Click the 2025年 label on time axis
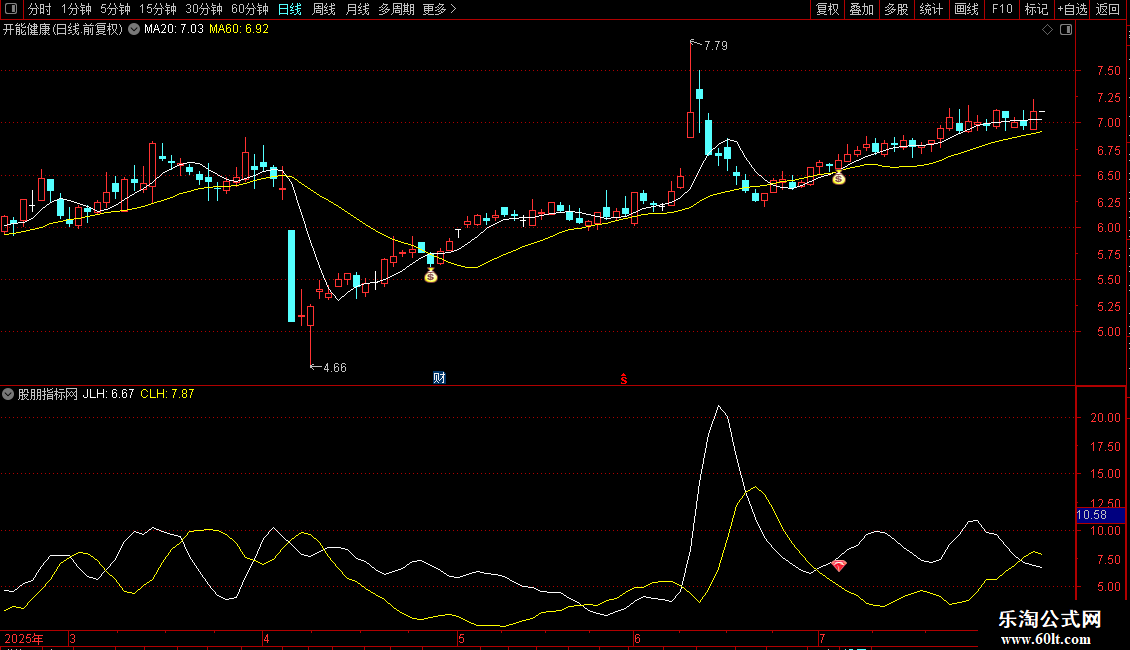Screen dimensions: 1130x650 (x=24, y=639)
